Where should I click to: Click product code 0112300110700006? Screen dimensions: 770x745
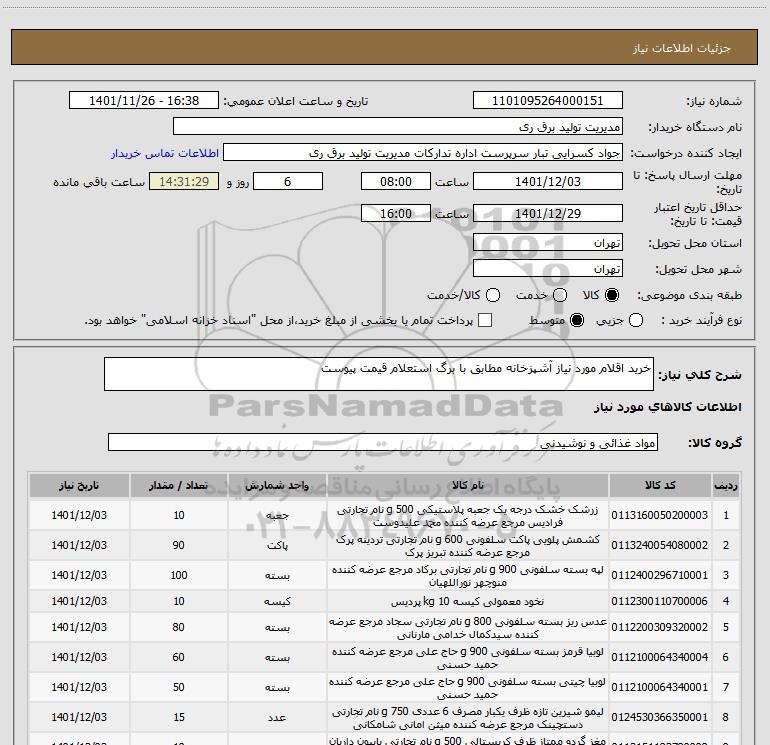coord(660,601)
